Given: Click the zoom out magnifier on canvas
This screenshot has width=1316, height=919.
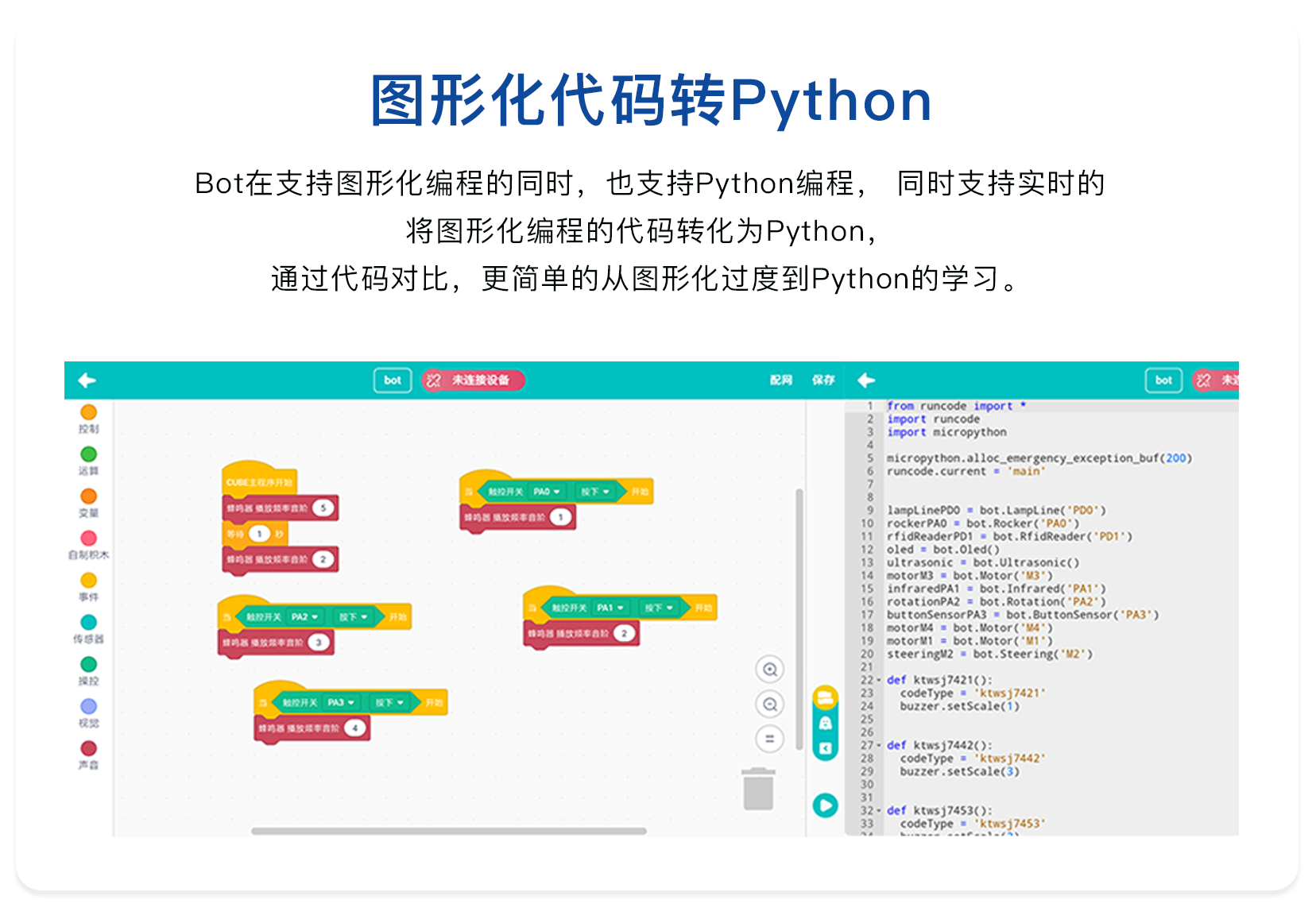Looking at the screenshot, I should (x=769, y=705).
